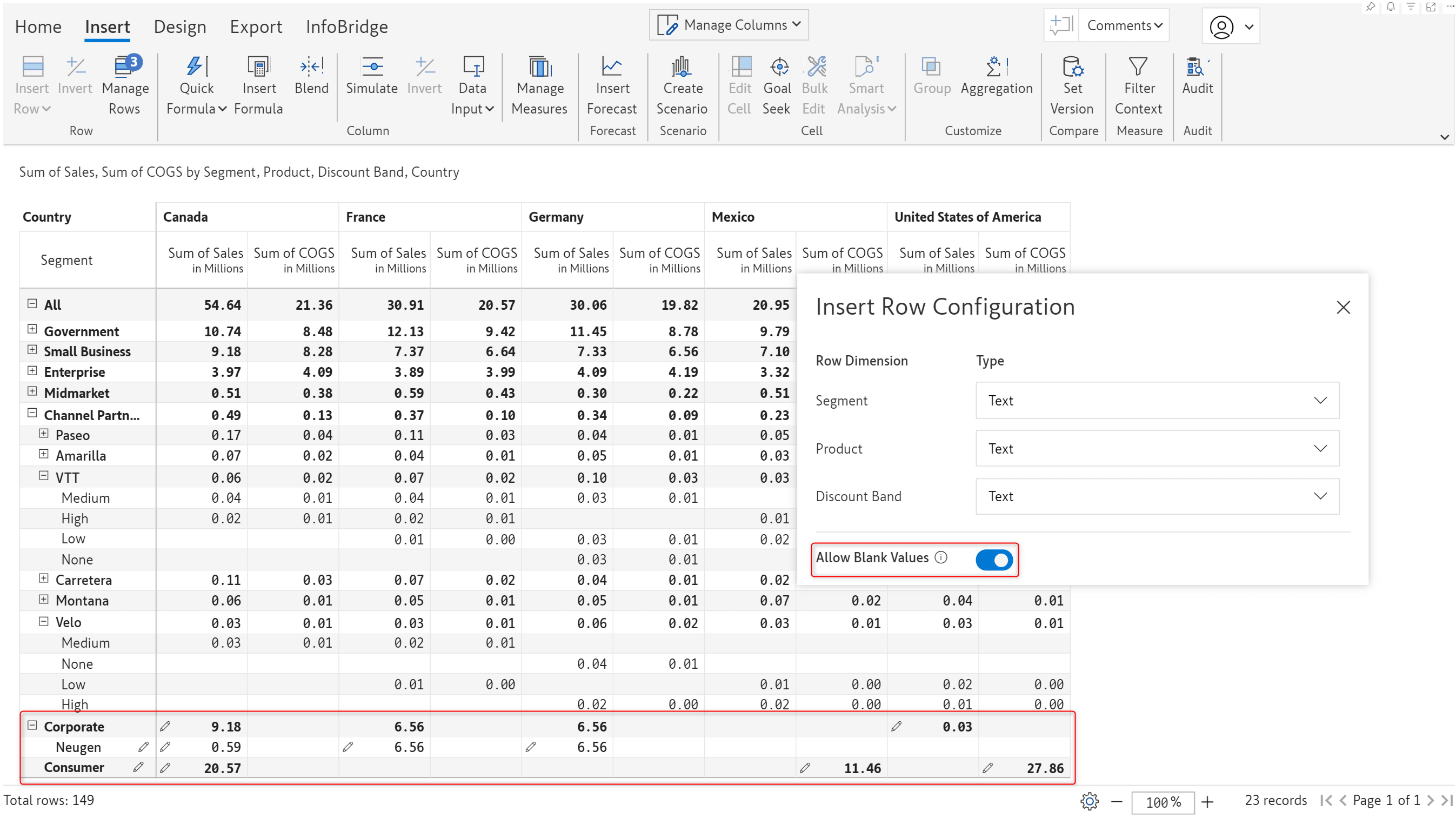Open Filter Context tool
Image resolution: width=1456 pixels, height=818 pixels.
pos(1138,85)
